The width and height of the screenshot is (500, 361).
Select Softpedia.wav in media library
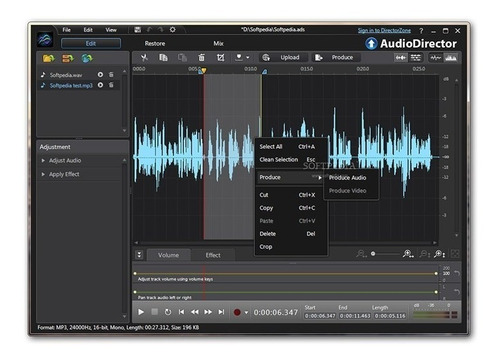click(x=66, y=75)
